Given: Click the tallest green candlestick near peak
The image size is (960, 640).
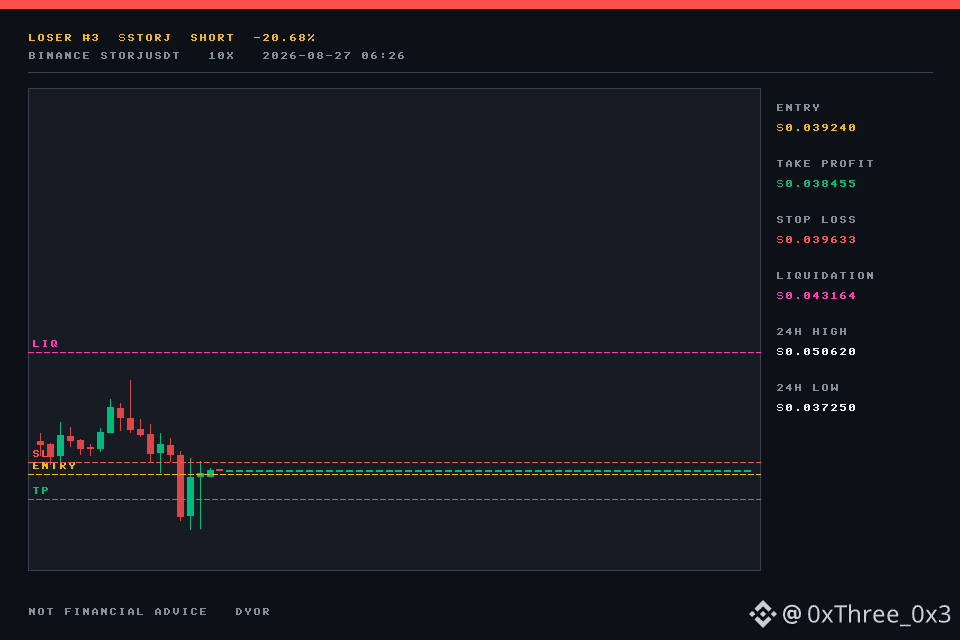Looking at the screenshot, I should [x=111, y=420].
